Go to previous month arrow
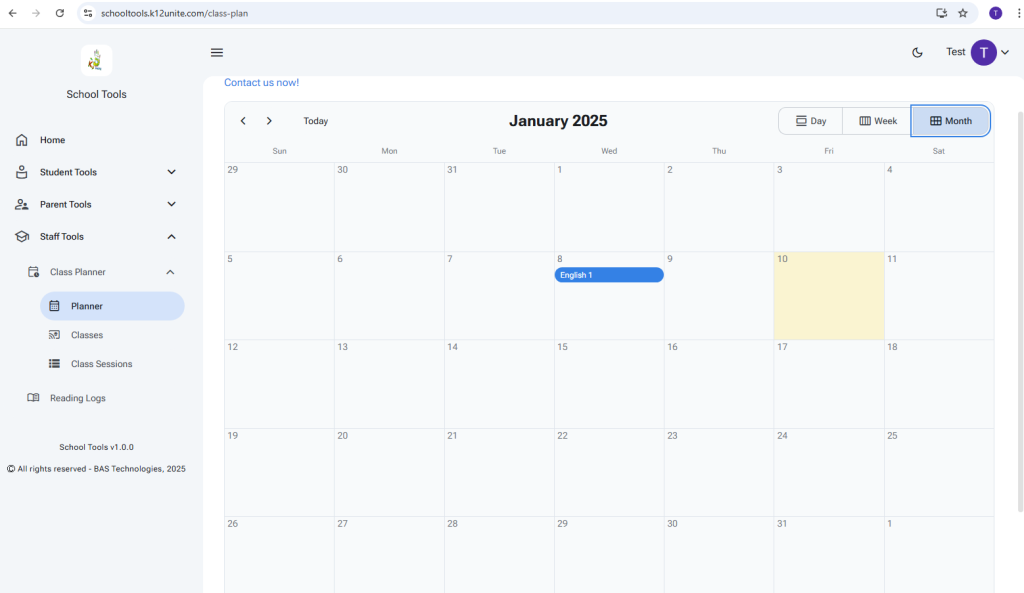Image resolution: width=1024 pixels, height=593 pixels. [x=243, y=121]
